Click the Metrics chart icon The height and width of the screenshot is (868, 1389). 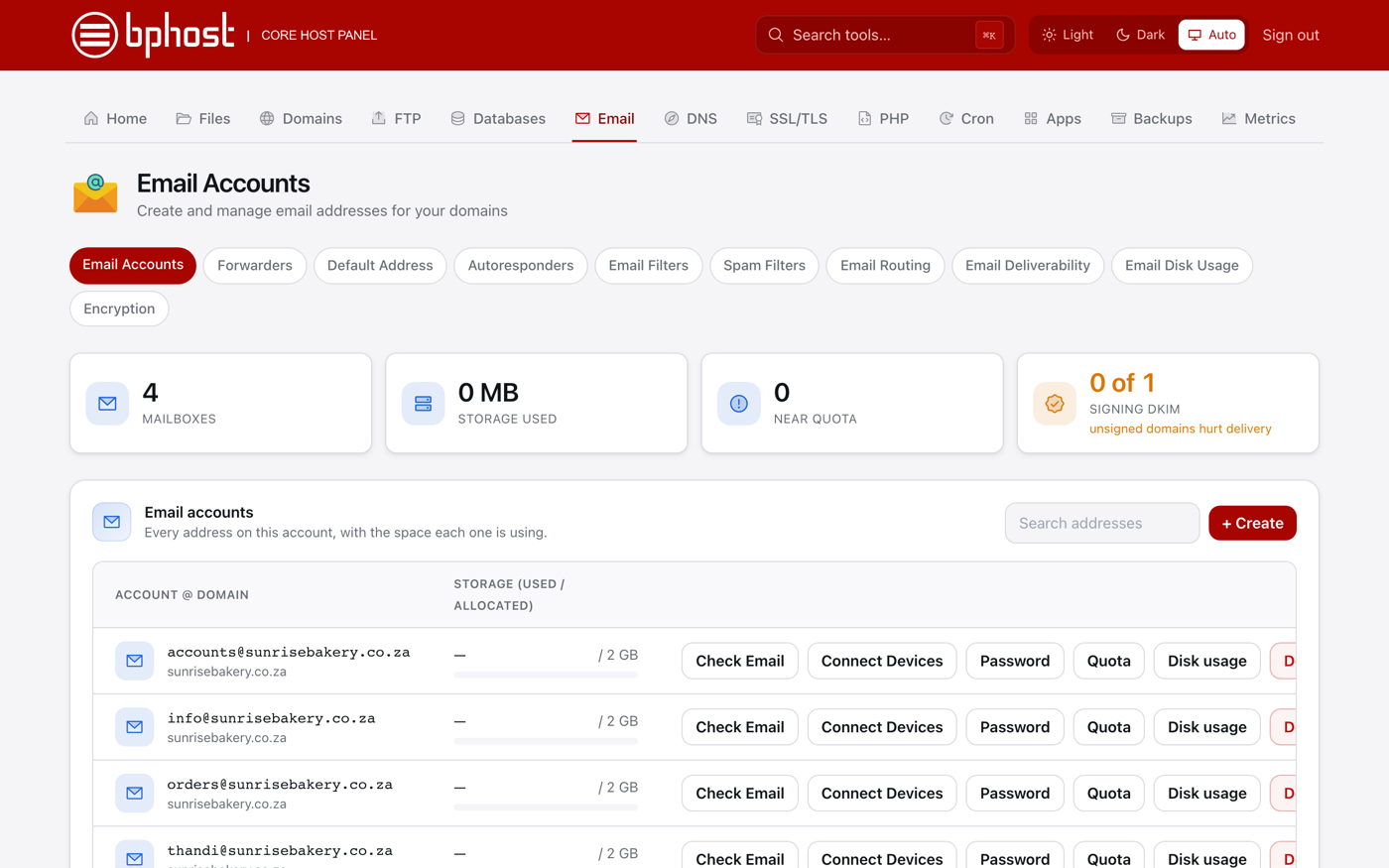pos(1229,118)
